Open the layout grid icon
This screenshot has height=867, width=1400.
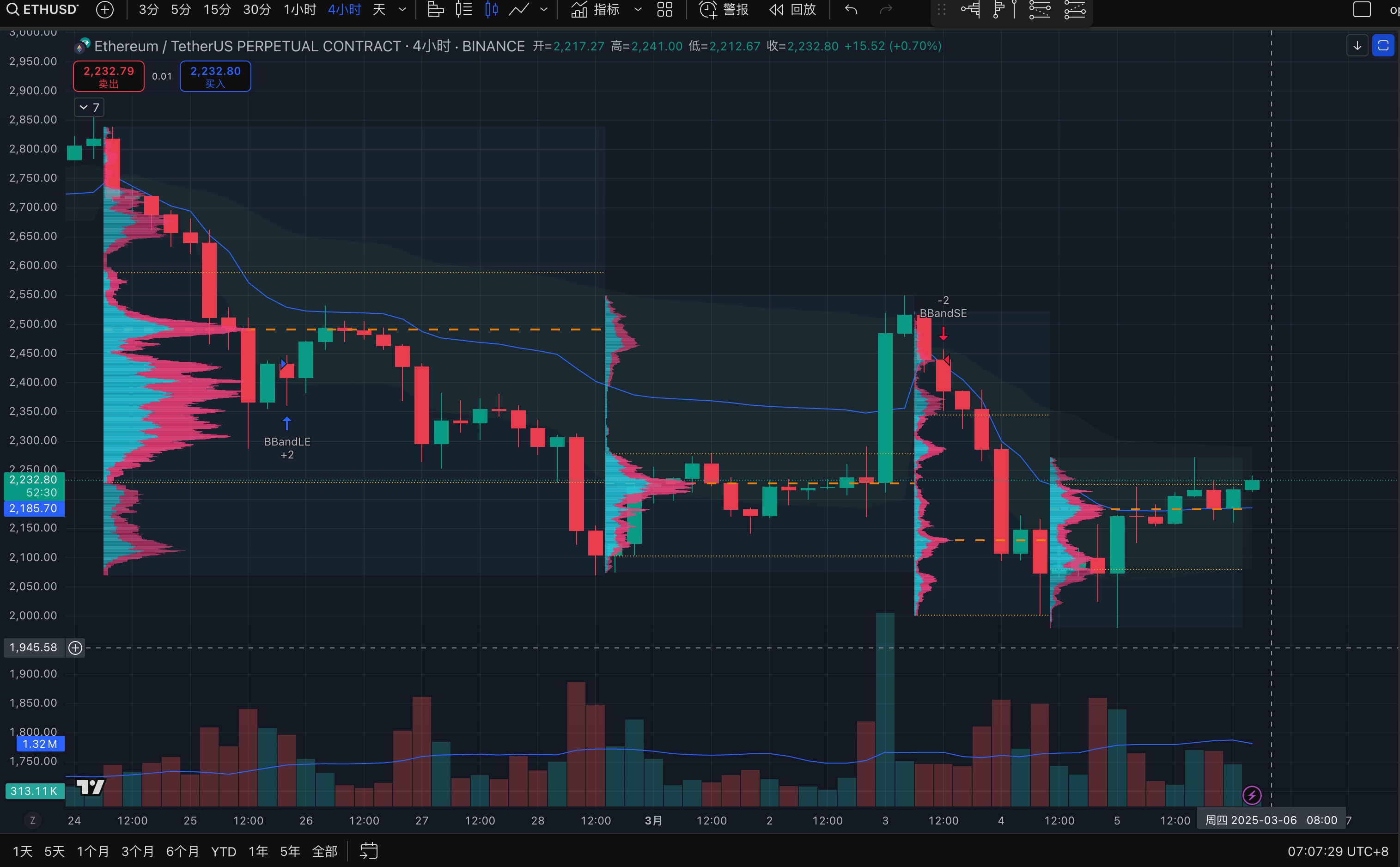click(664, 10)
